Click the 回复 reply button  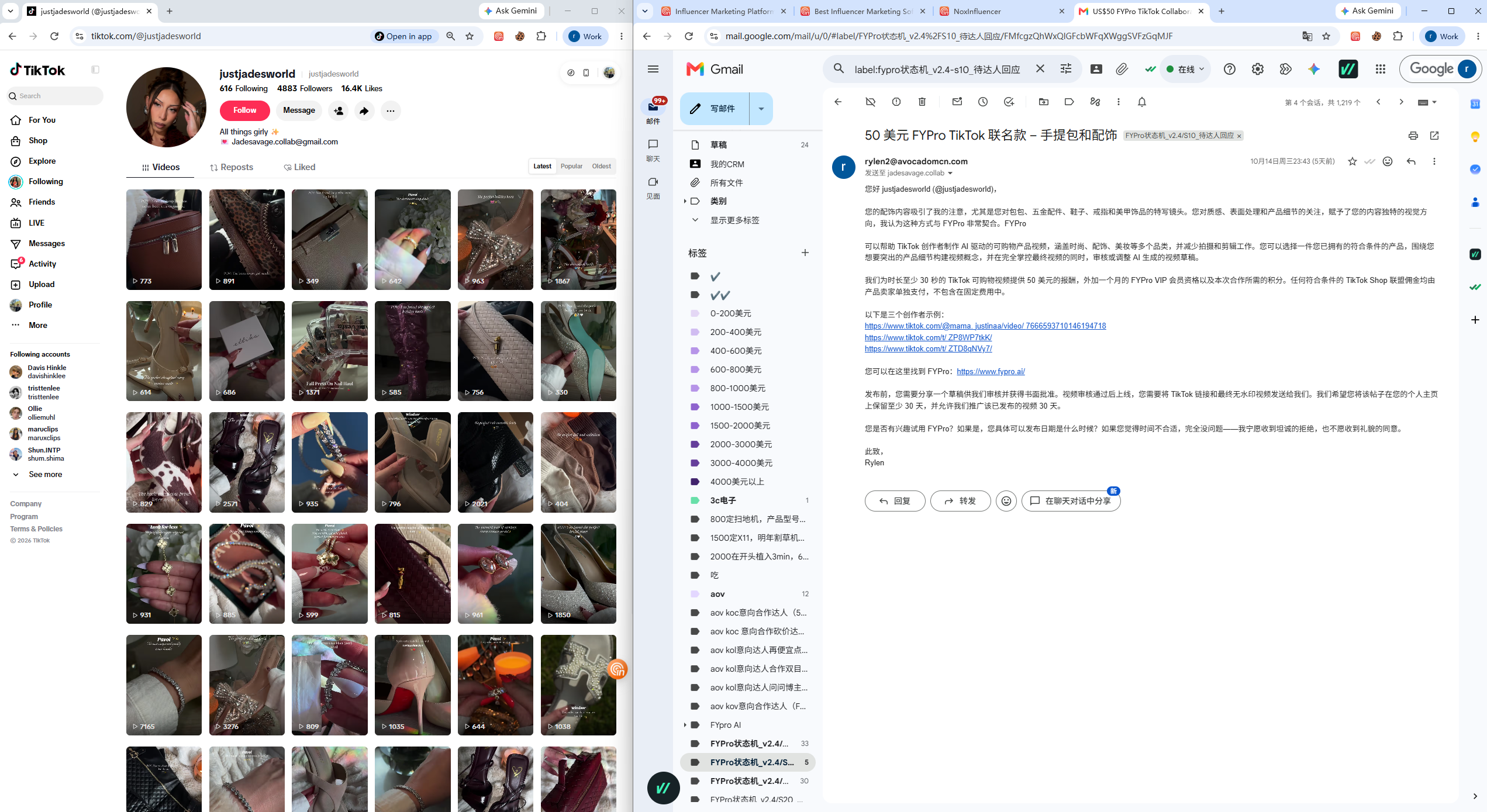click(895, 501)
